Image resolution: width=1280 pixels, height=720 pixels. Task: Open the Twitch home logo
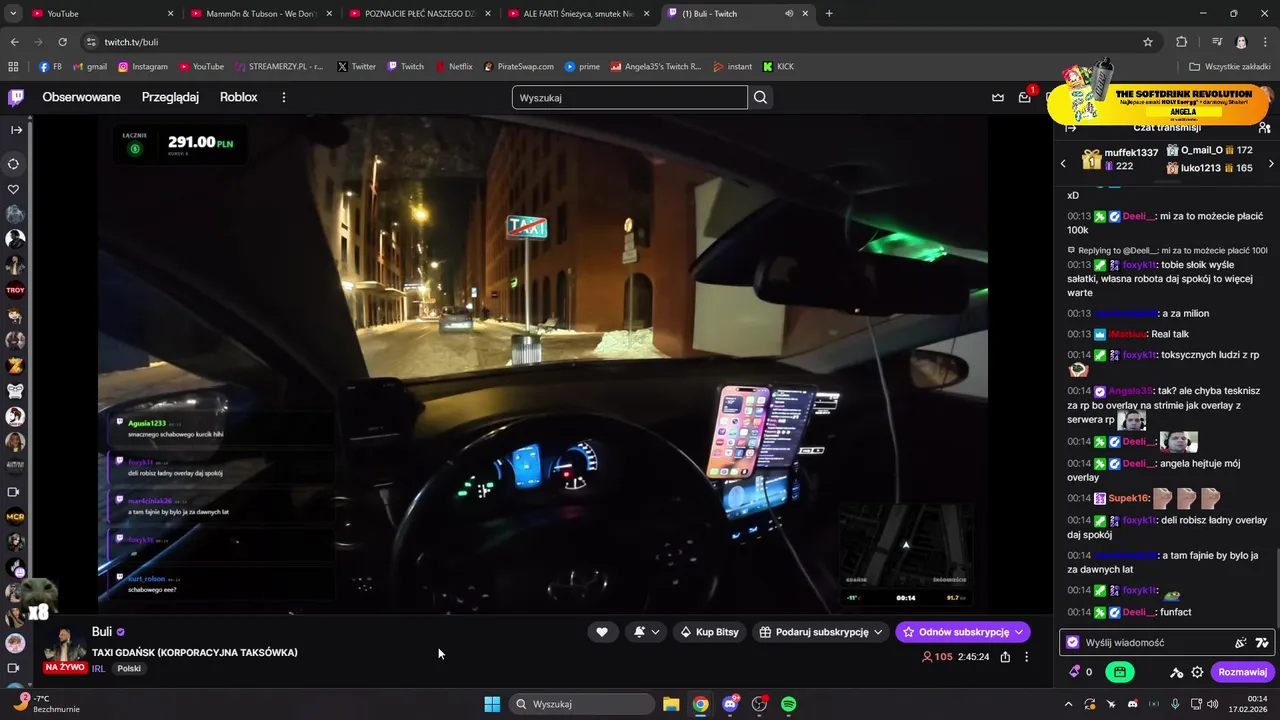16,97
